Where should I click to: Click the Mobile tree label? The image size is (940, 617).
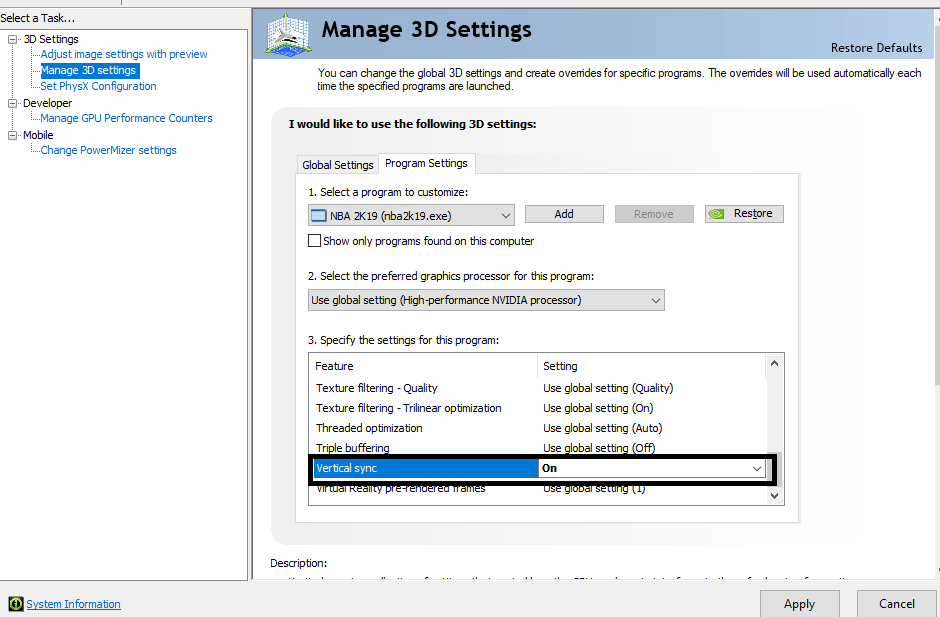pyautogui.click(x=38, y=135)
